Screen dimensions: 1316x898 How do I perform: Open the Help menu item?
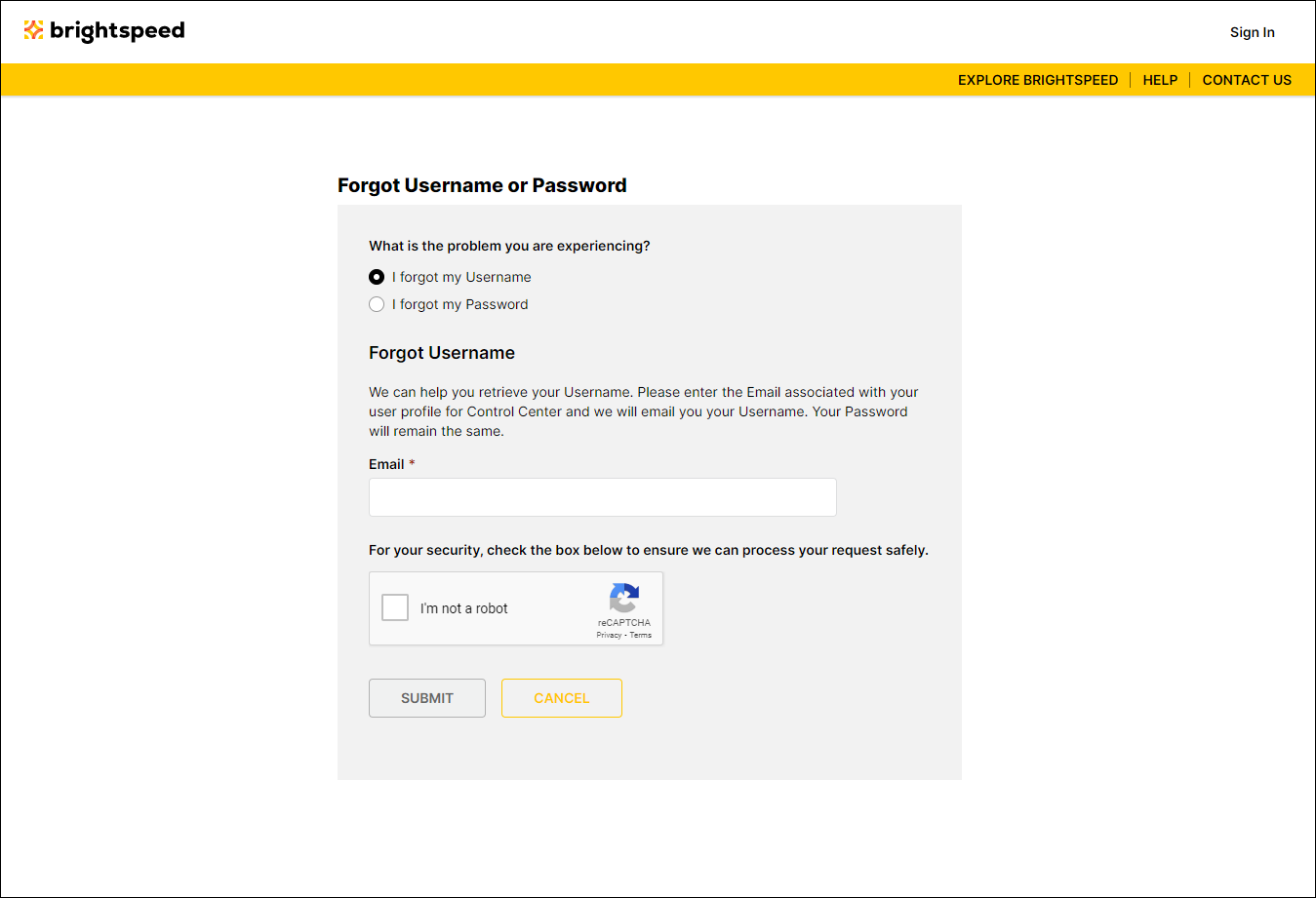1160,80
